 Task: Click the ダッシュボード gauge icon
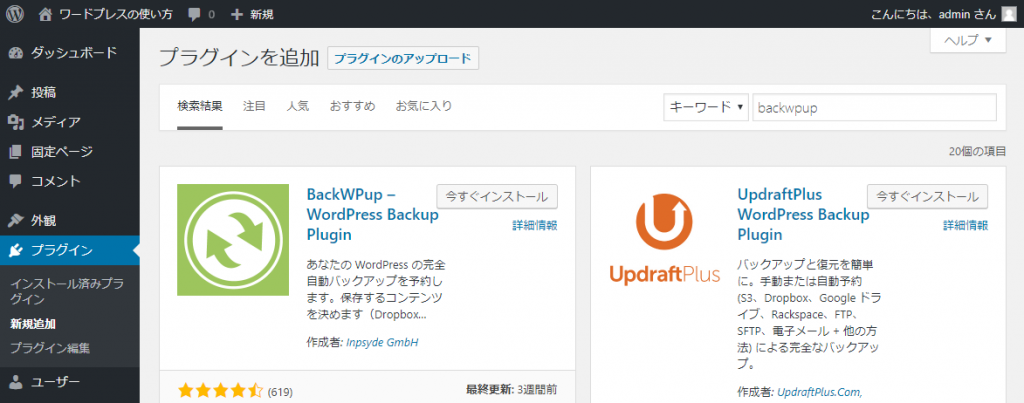coord(16,53)
